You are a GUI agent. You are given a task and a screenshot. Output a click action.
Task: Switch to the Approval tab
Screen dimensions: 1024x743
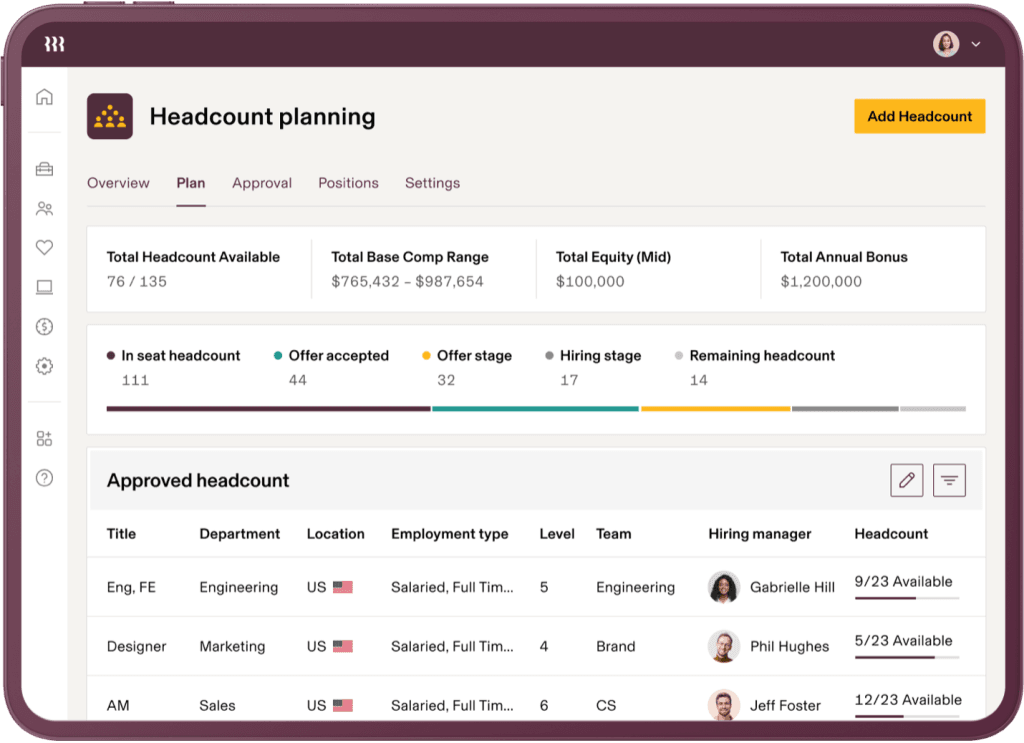click(x=262, y=183)
